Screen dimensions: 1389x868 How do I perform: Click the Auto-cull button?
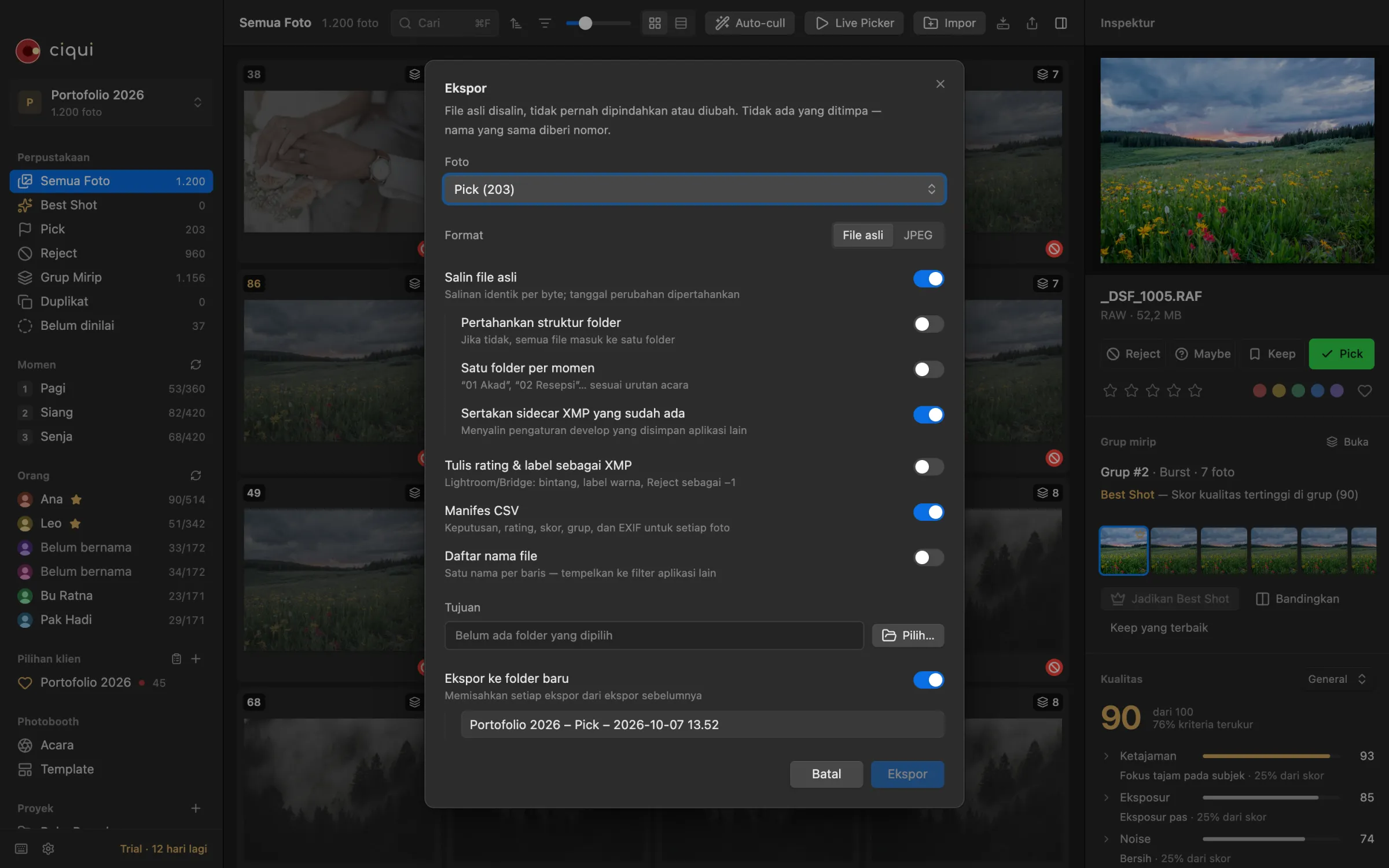[x=749, y=23]
